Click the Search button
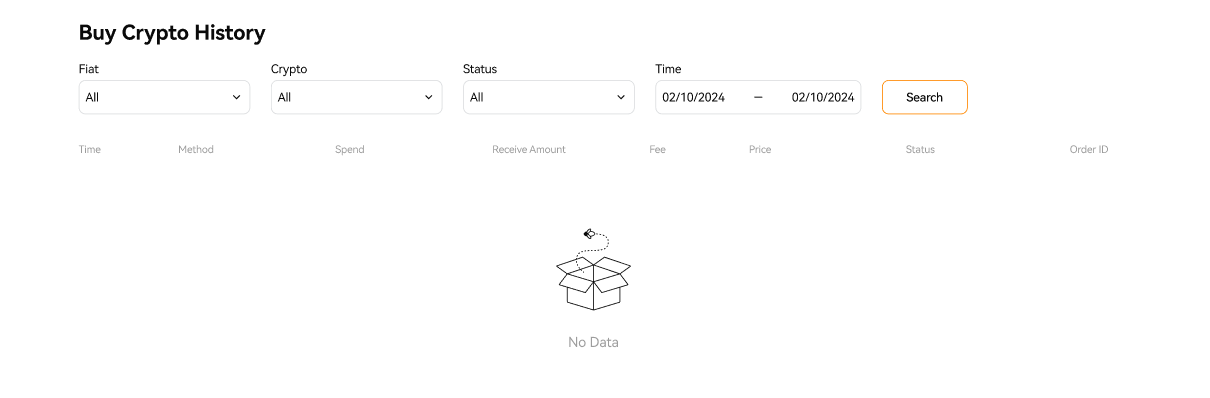The image size is (1210, 398). click(924, 97)
